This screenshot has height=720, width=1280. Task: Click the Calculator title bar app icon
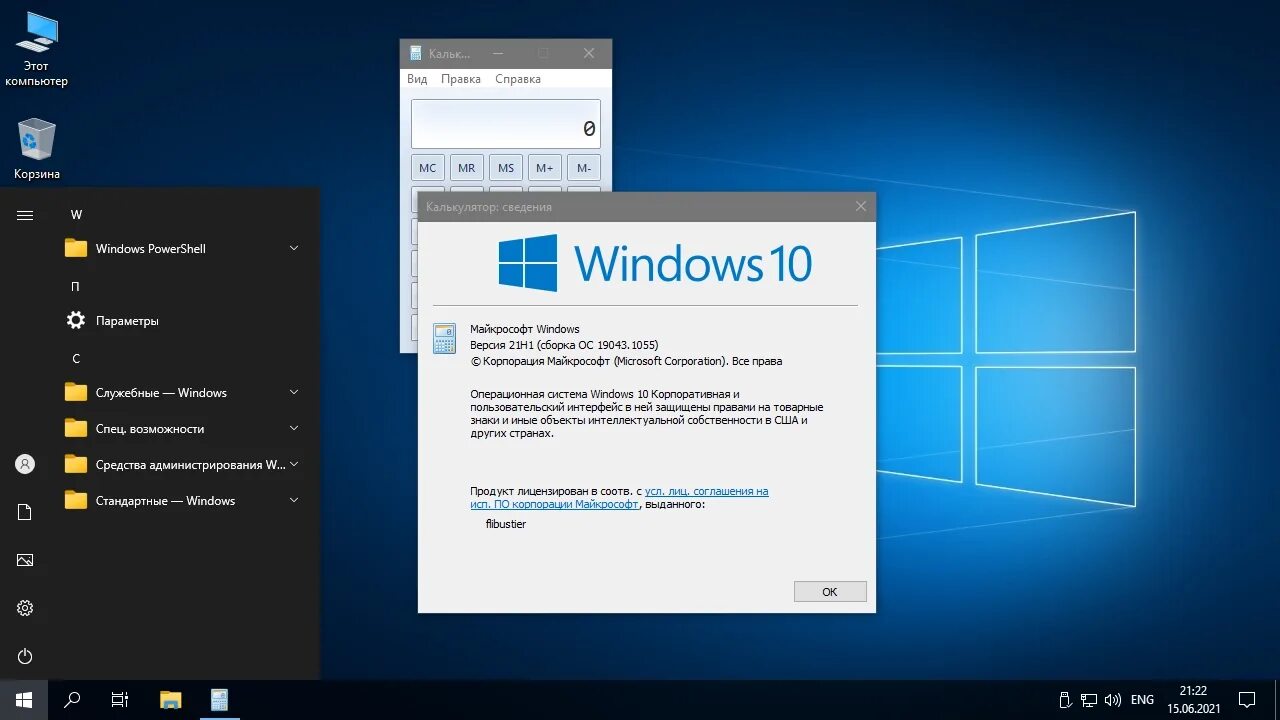[x=415, y=53]
